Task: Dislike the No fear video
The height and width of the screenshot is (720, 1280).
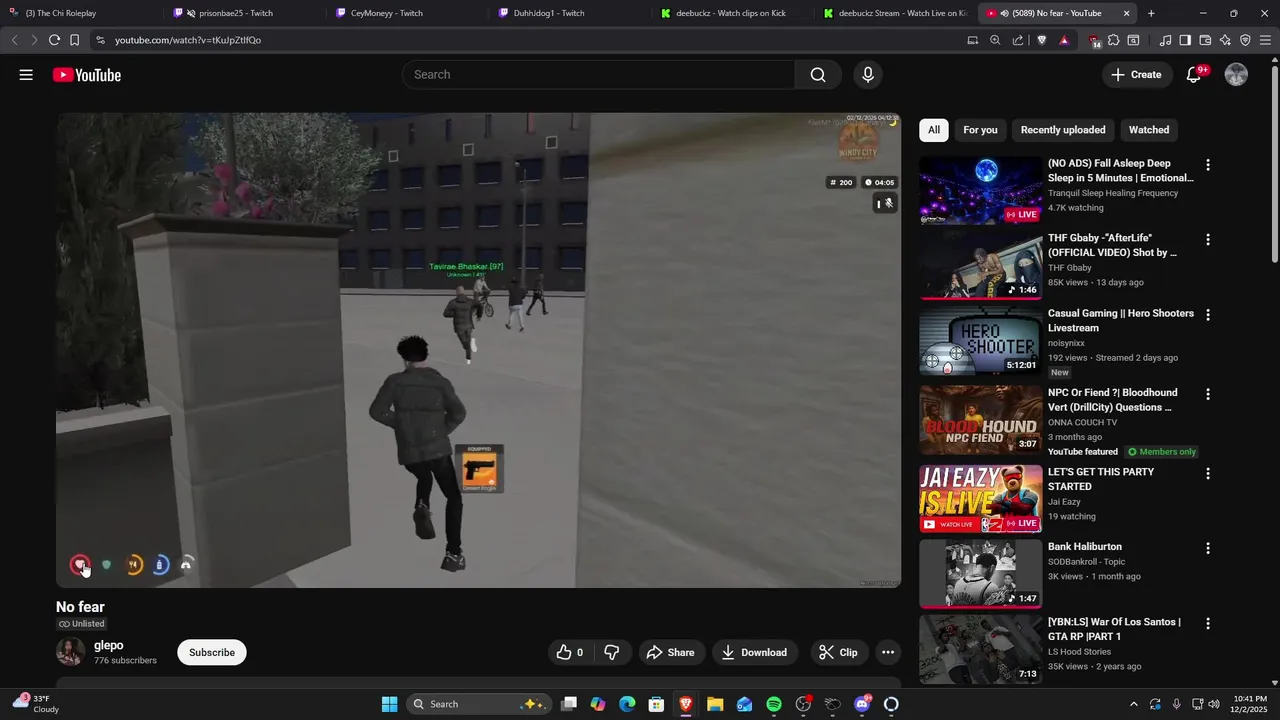Action: [612, 652]
